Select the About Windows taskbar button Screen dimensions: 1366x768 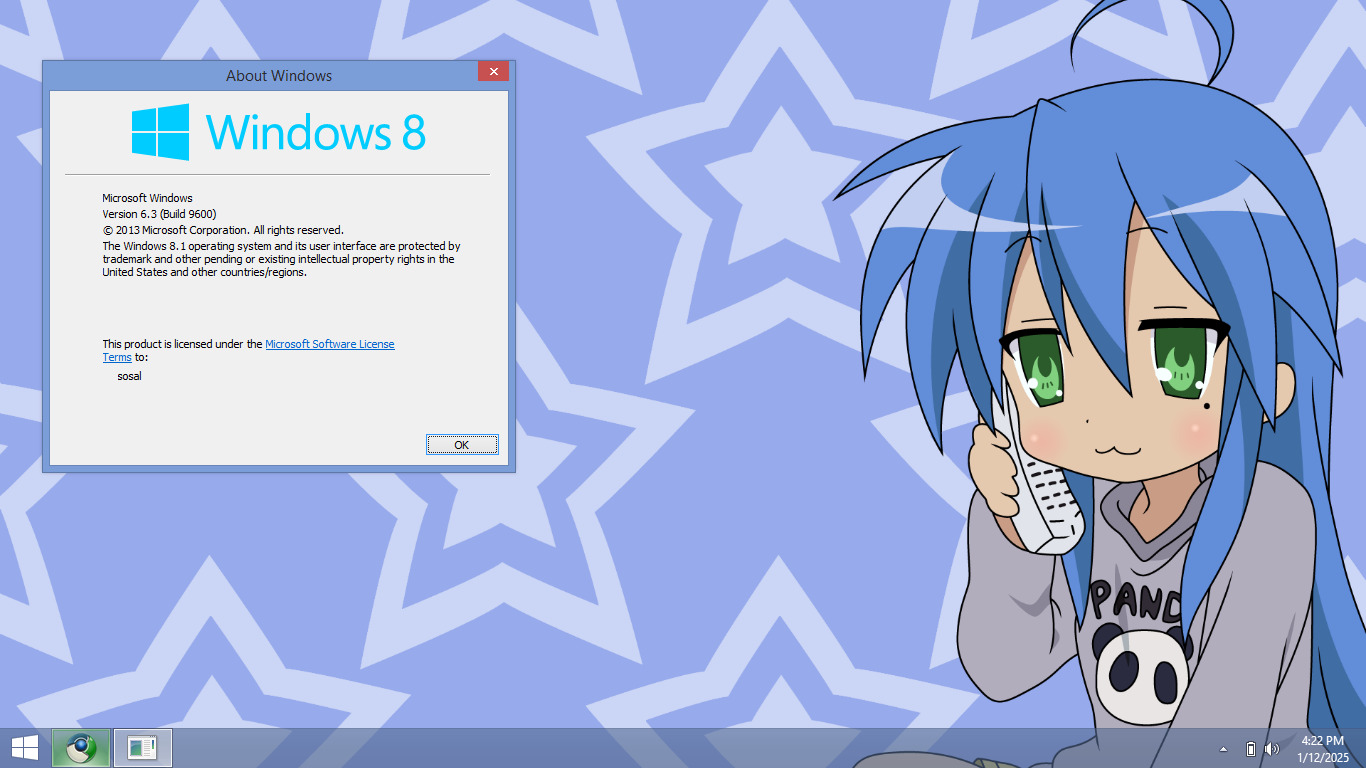(143, 748)
